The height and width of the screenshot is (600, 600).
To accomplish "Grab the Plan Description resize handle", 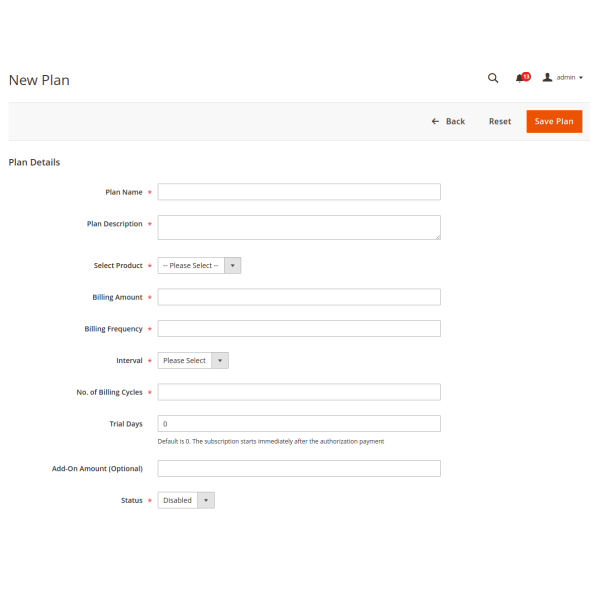I will click(437, 236).
